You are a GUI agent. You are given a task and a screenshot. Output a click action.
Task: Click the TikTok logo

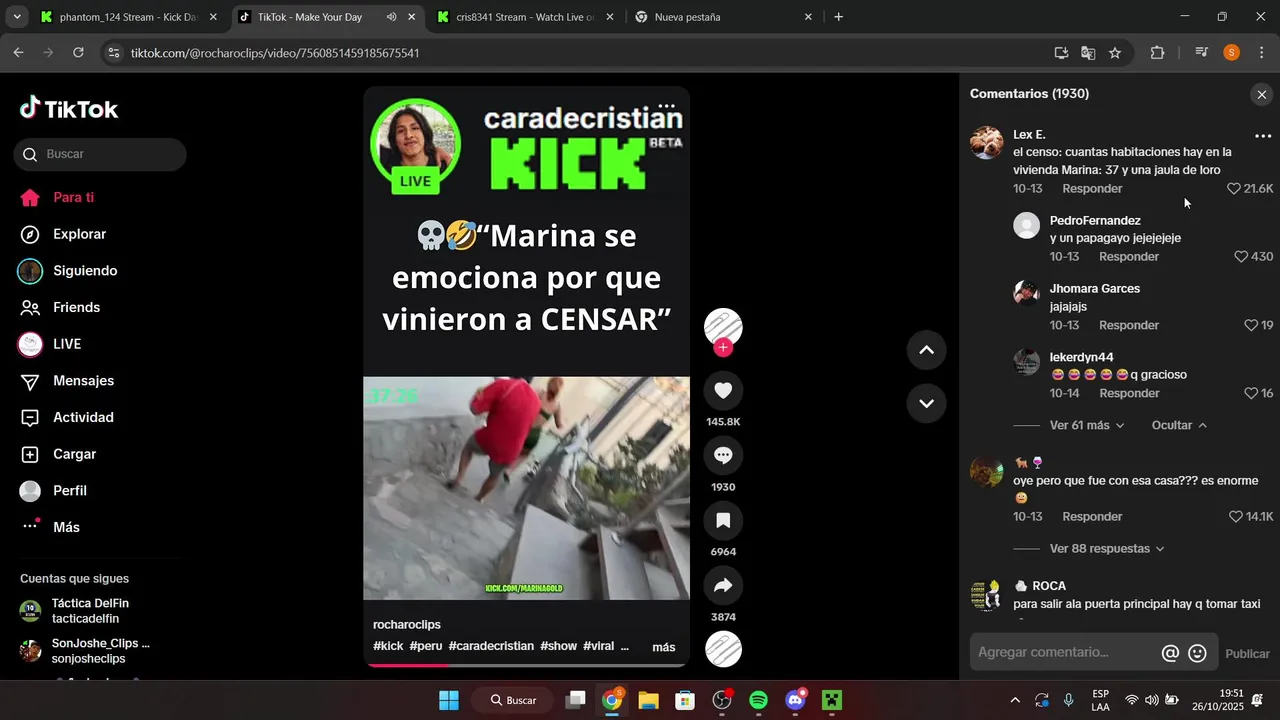tap(69, 109)
